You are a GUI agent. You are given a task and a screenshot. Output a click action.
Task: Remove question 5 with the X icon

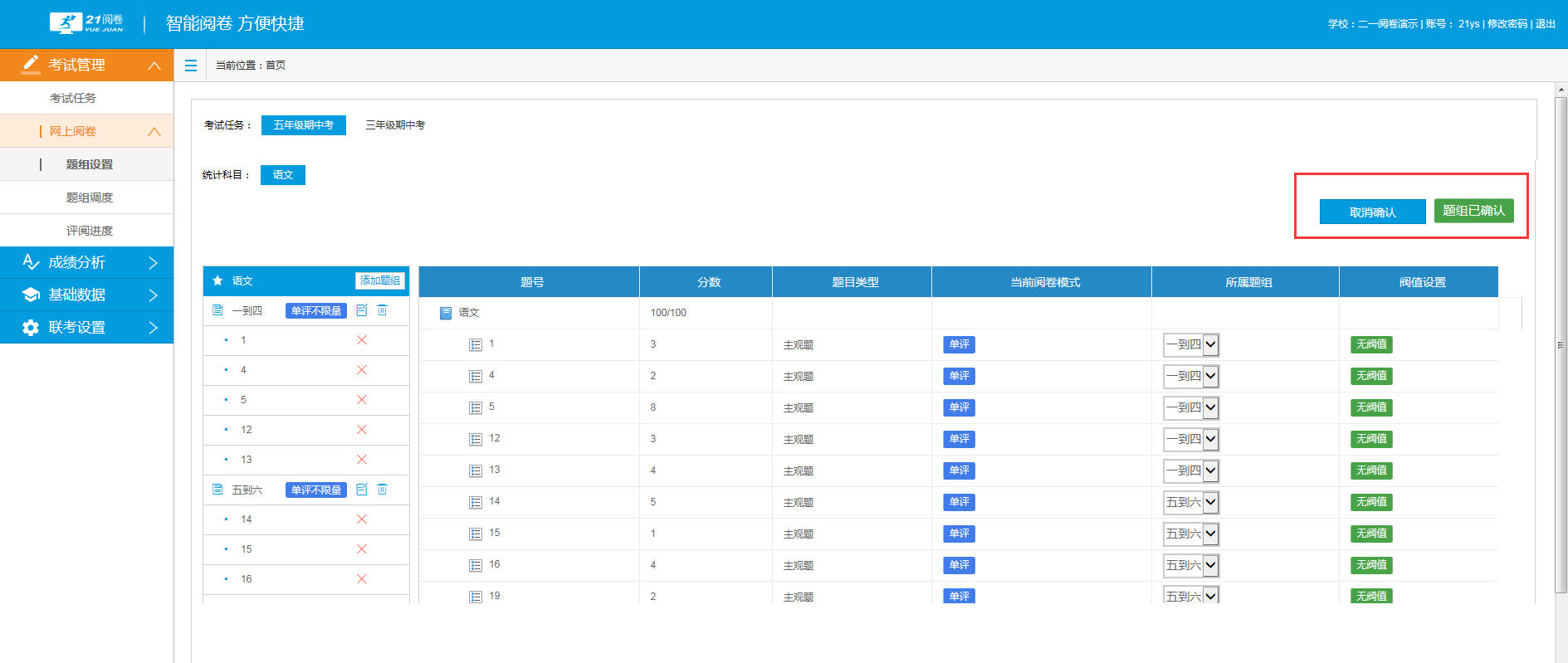point(362,400)
